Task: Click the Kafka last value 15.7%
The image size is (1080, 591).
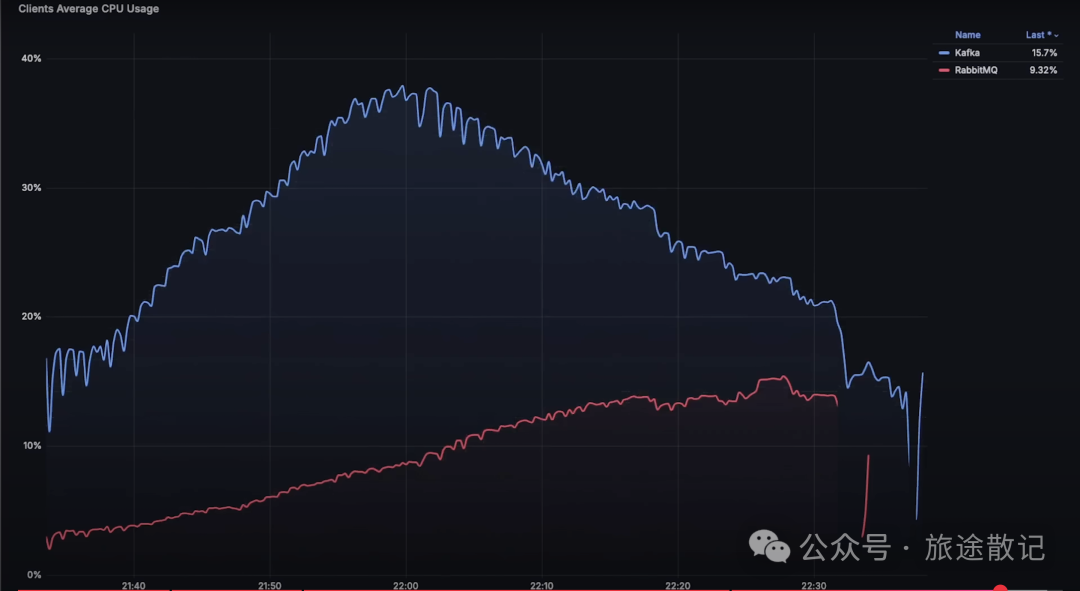Action: [x=1043, y=53]
